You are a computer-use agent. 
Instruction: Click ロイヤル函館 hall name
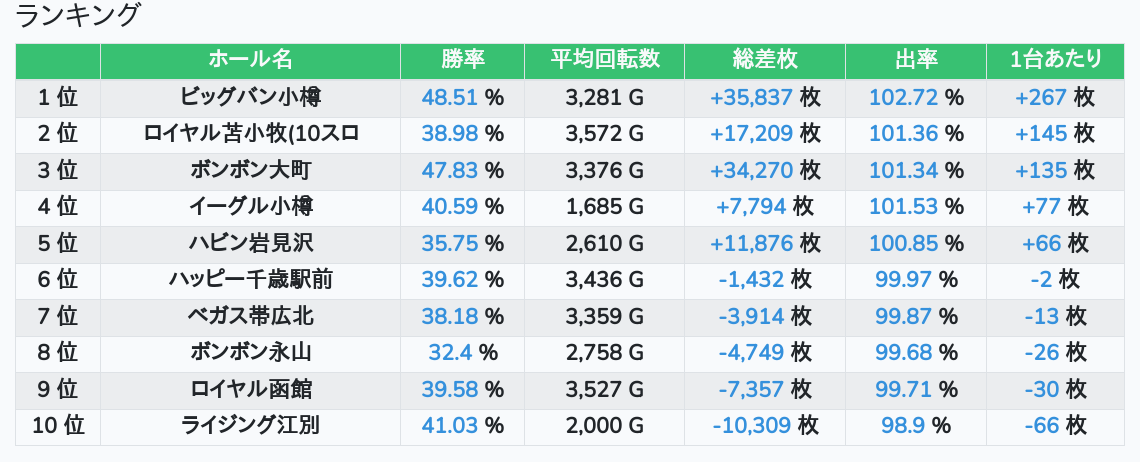(250, 389)
